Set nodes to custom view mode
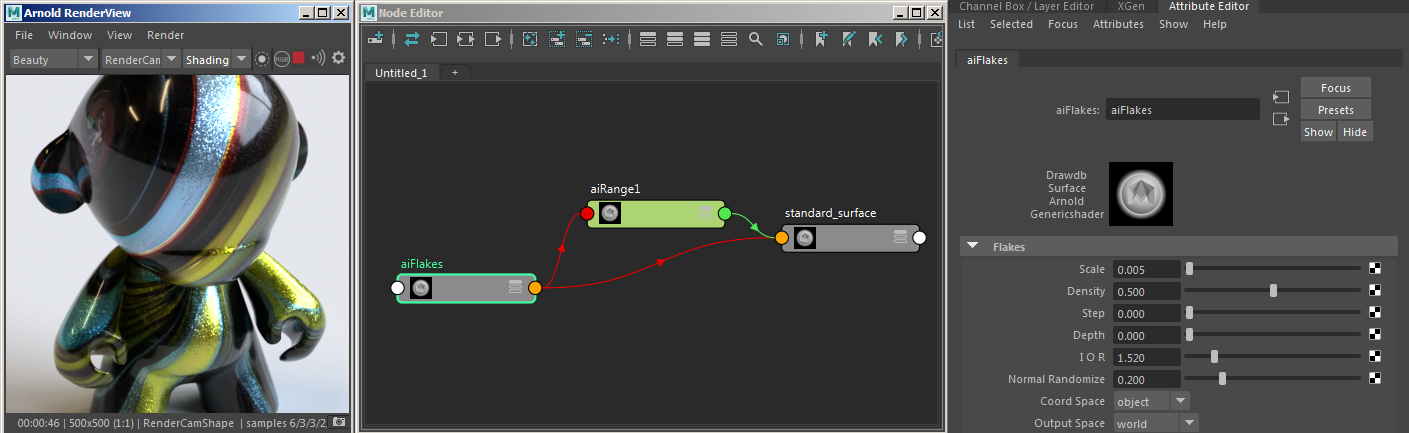The height and width of the screenshot is (433, 1409). tap(729, 39)
